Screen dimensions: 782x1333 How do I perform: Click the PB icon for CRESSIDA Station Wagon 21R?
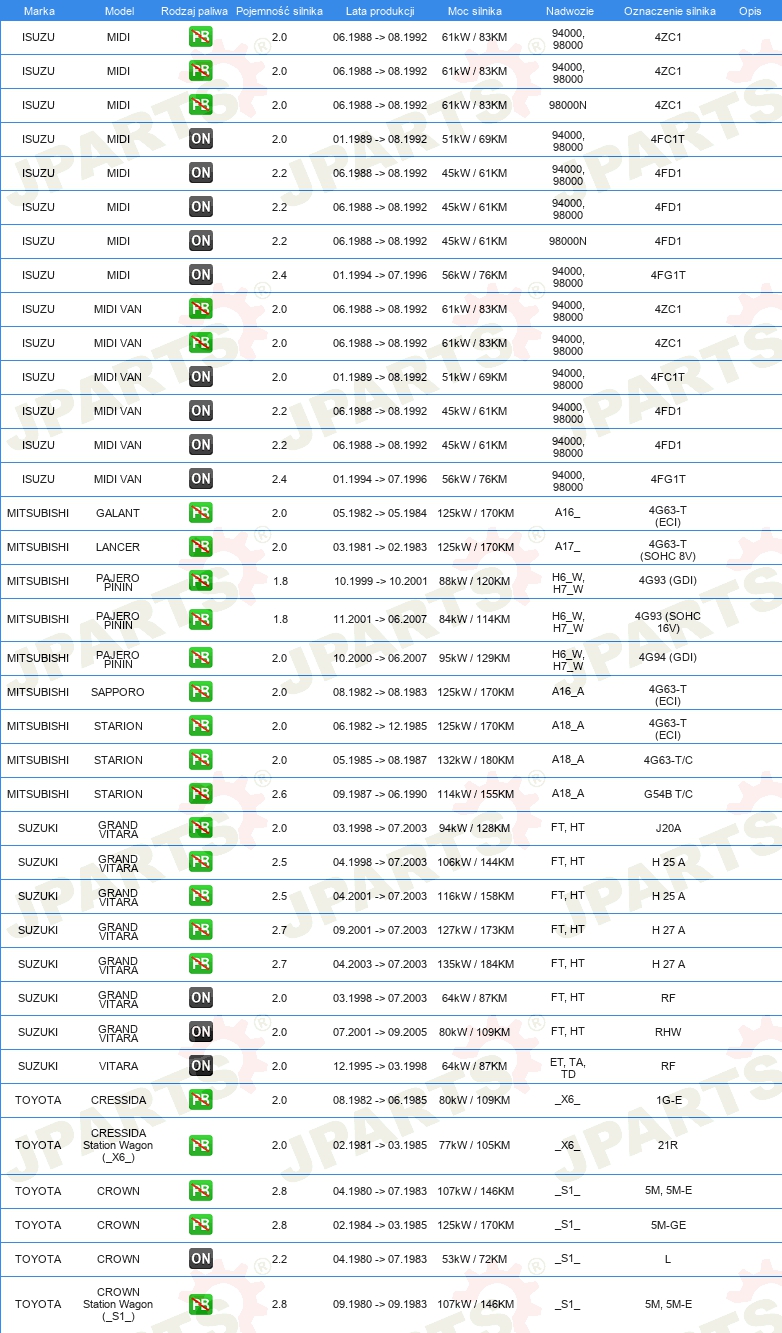[201, 1146]
